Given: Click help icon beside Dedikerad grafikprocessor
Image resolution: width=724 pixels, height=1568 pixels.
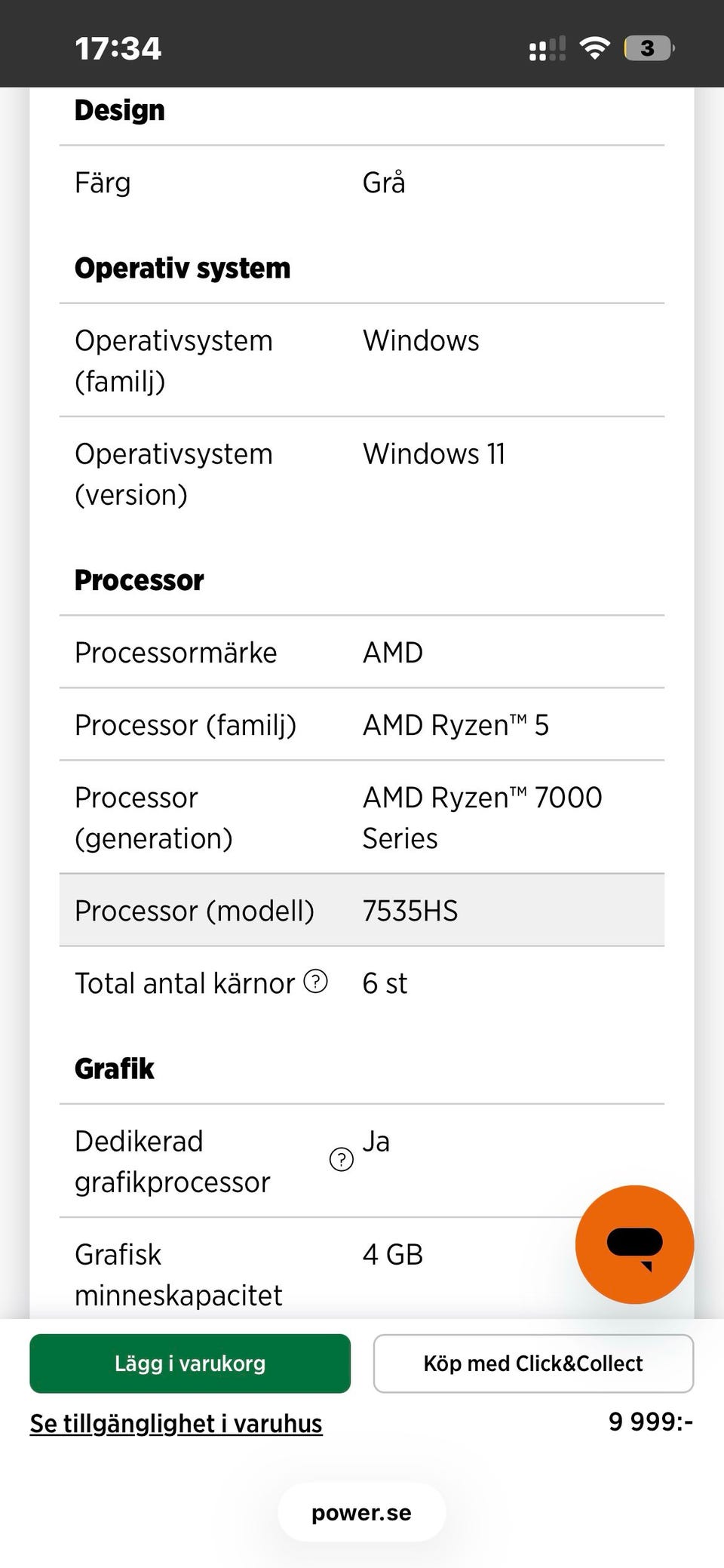Looking at the screenshot, I should pos(342,1159).
